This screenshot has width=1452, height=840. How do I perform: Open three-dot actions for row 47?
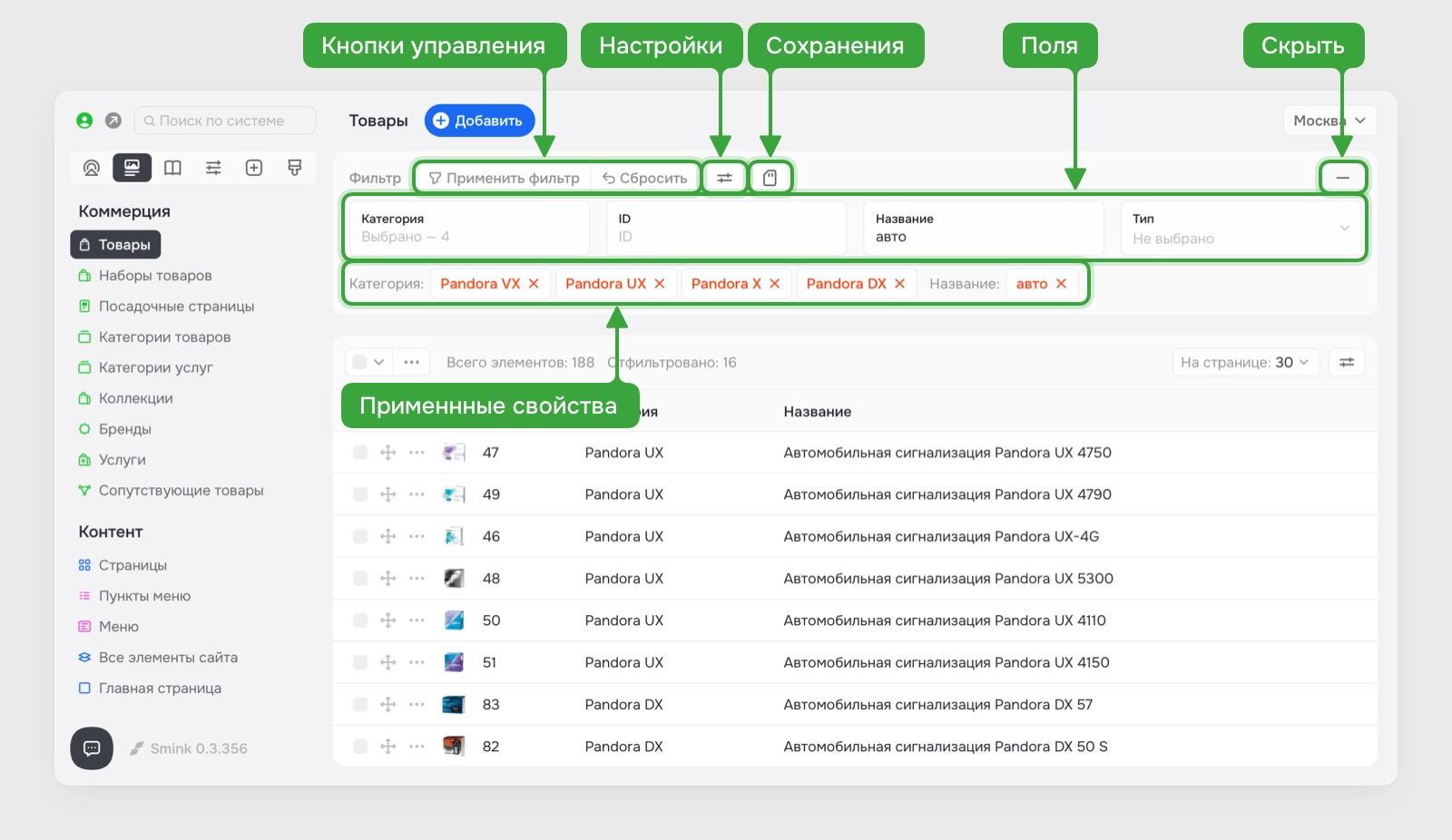(x=417, y=453)
